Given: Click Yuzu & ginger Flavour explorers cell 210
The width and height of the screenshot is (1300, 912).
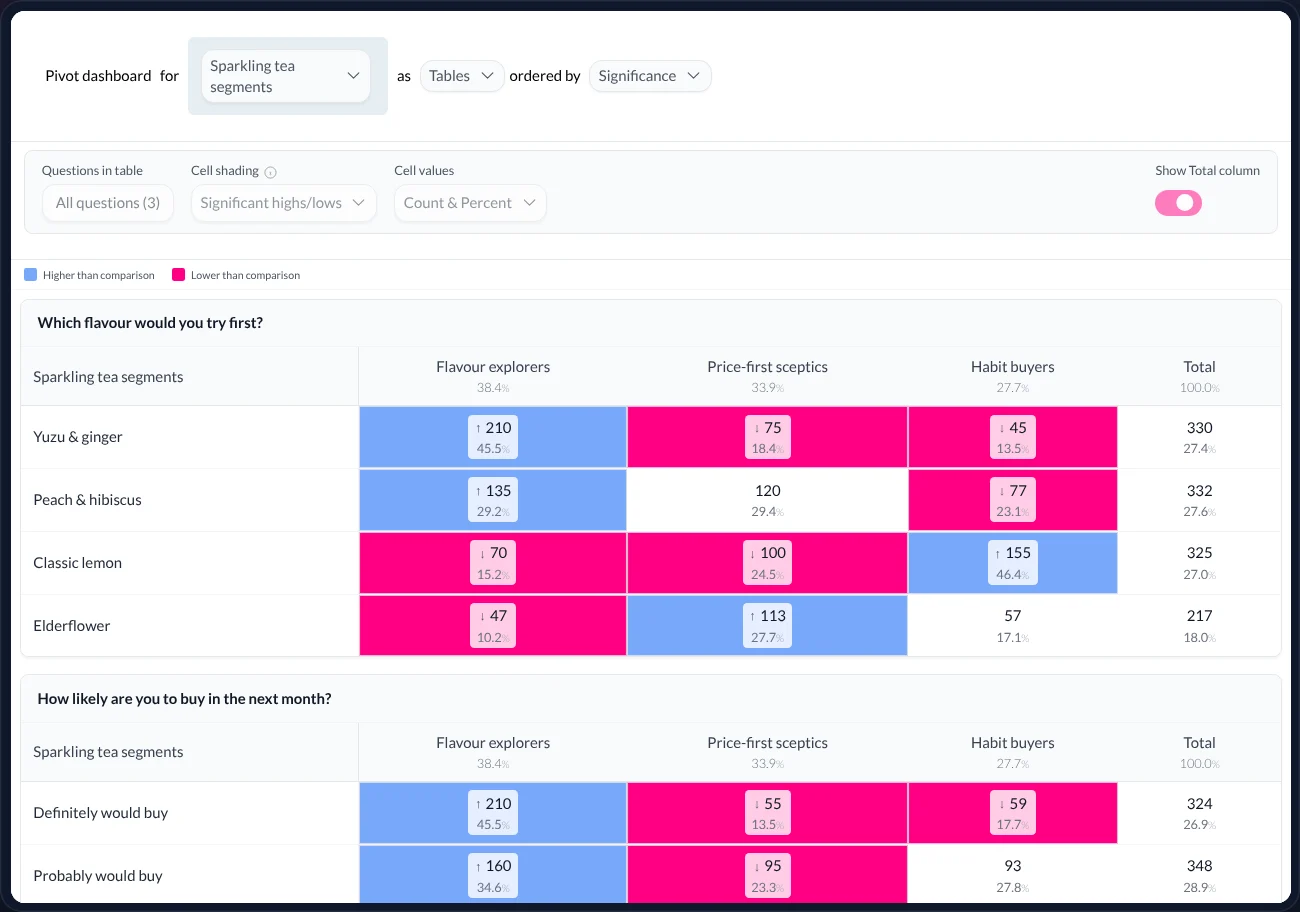Looking at the screenshot, I should (493, 437).
